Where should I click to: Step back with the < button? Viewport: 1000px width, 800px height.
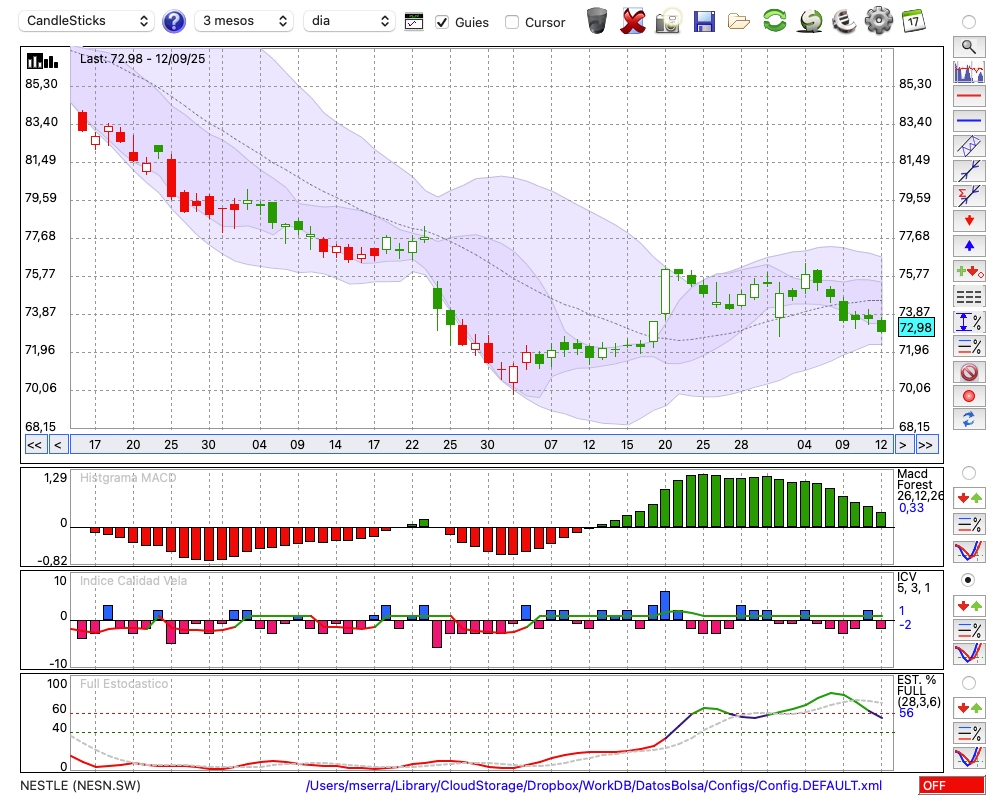57,445
